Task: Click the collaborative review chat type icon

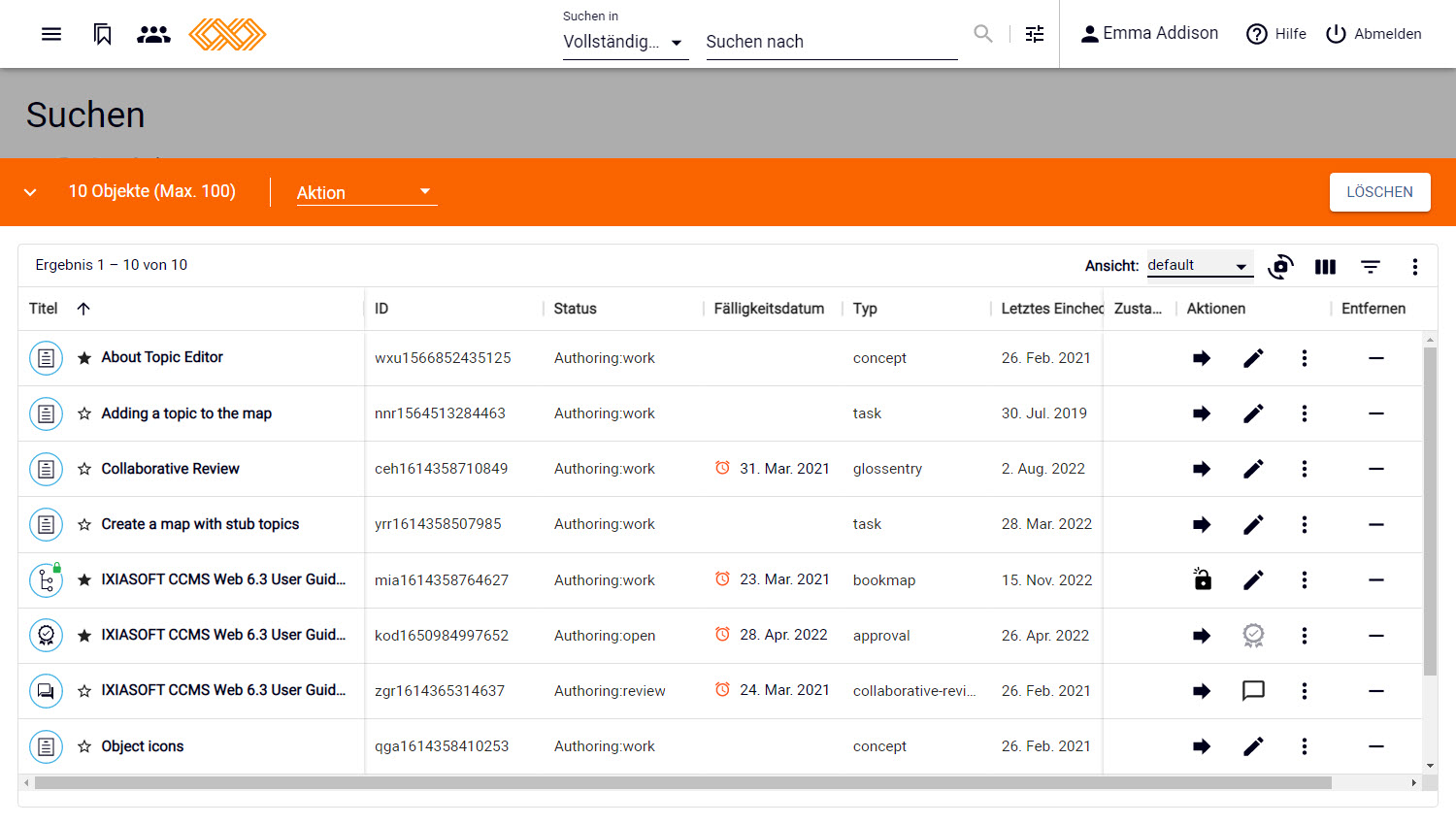Action: [46, 691]
